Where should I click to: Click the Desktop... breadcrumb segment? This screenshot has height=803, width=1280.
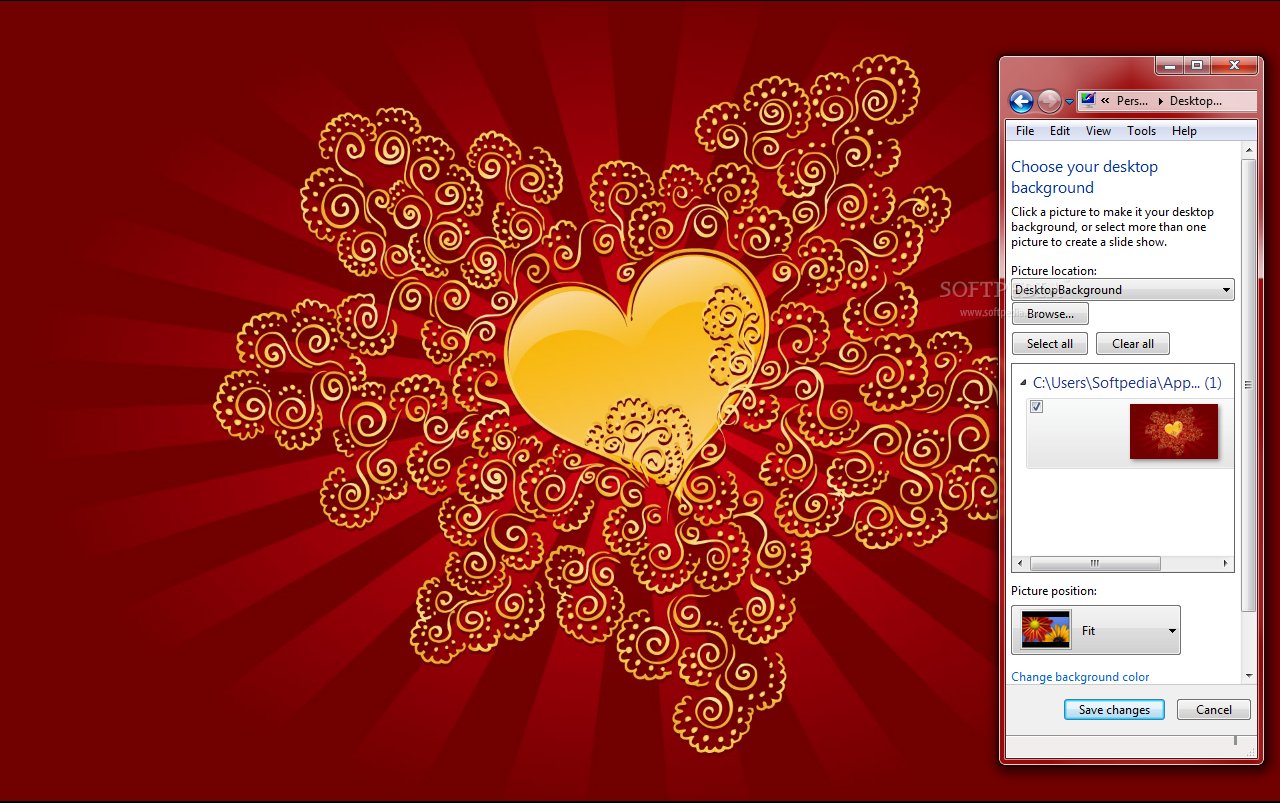[1195, 101]
